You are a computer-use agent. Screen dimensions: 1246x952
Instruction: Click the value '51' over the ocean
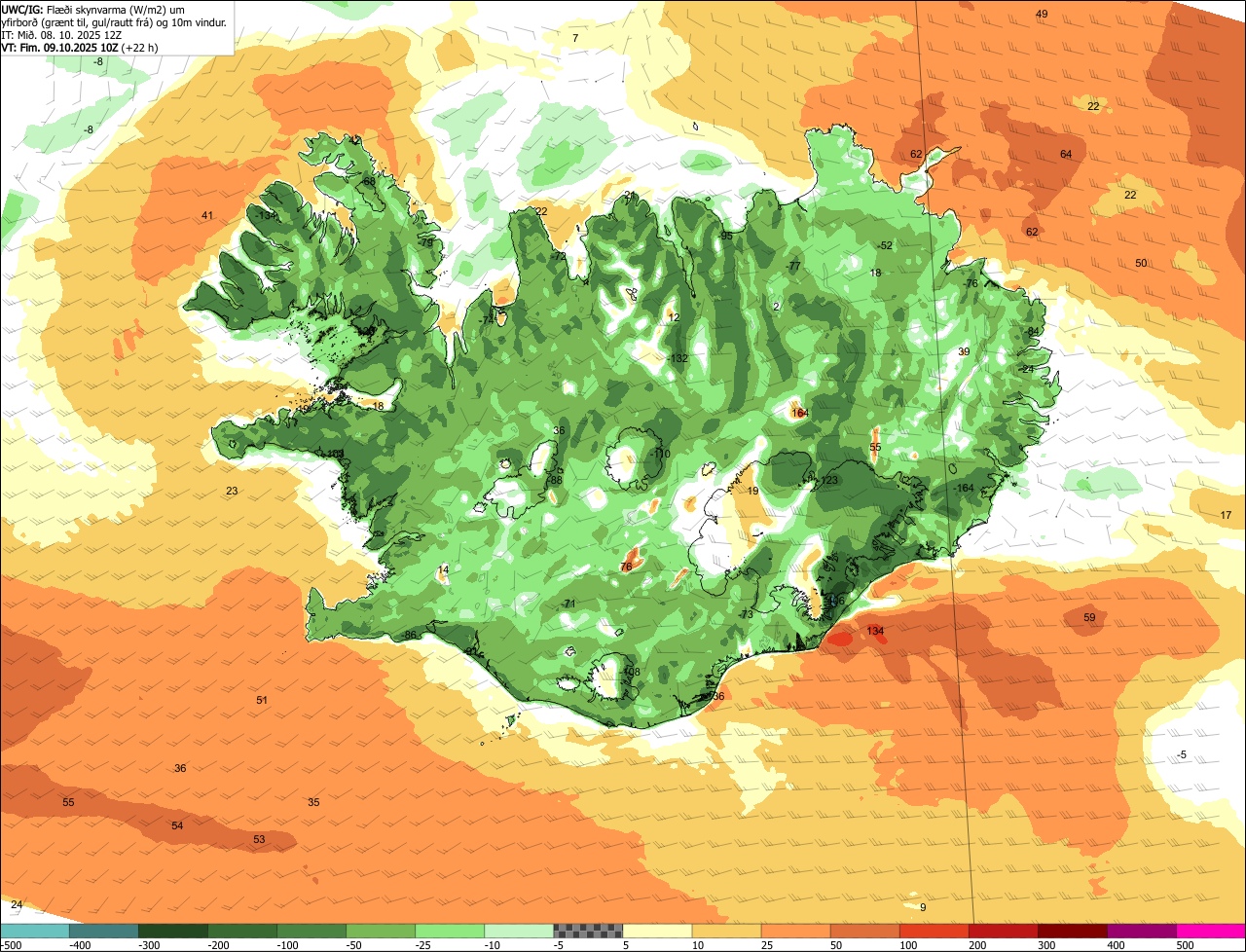262,700
